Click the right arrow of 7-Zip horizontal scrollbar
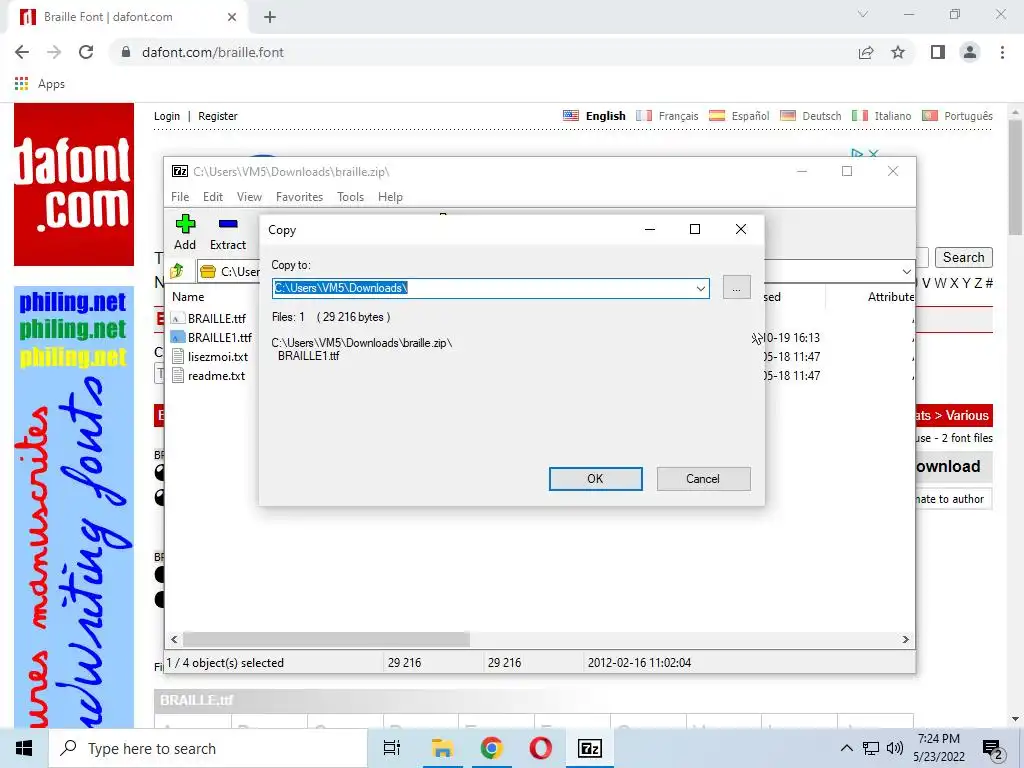 click(905, 639)
